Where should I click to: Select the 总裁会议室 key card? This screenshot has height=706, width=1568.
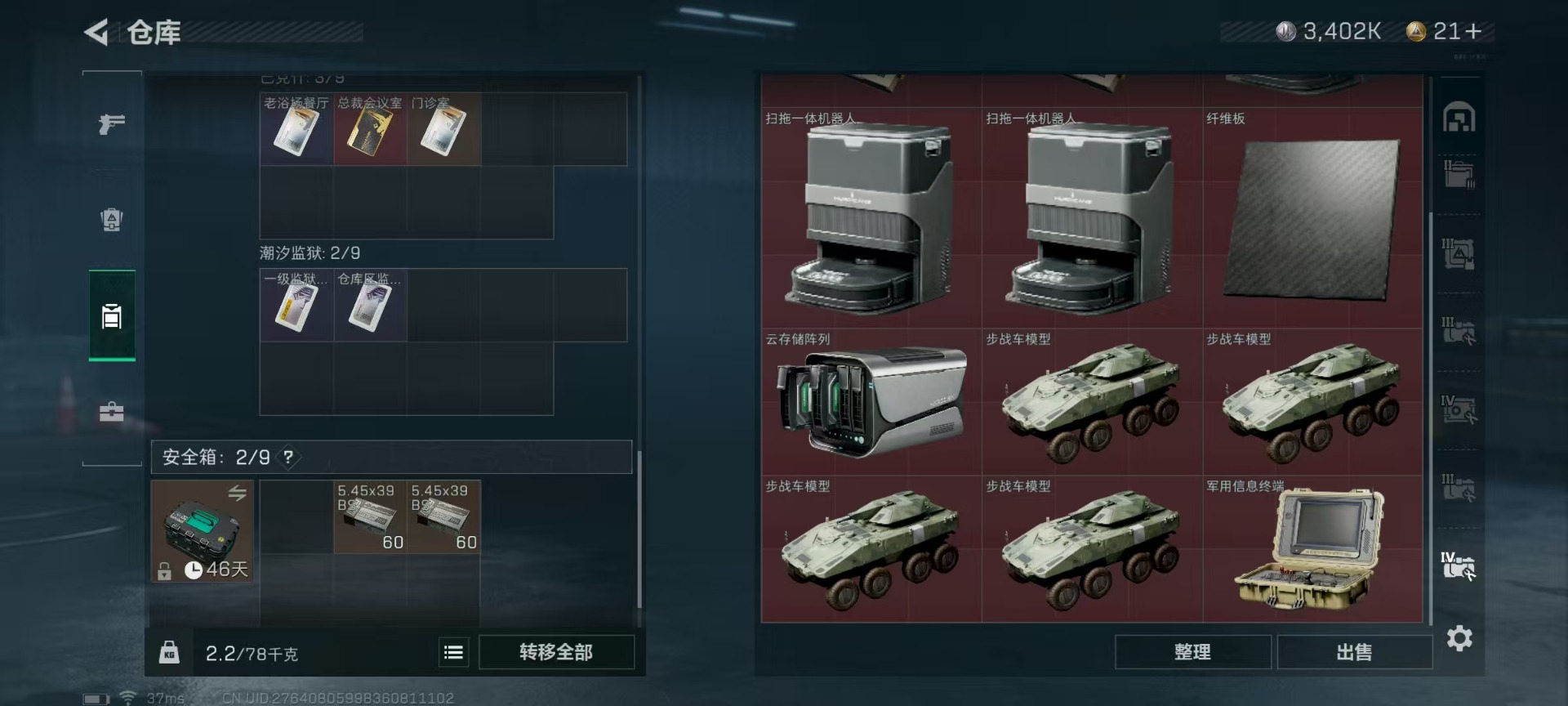tap(370, 129)
